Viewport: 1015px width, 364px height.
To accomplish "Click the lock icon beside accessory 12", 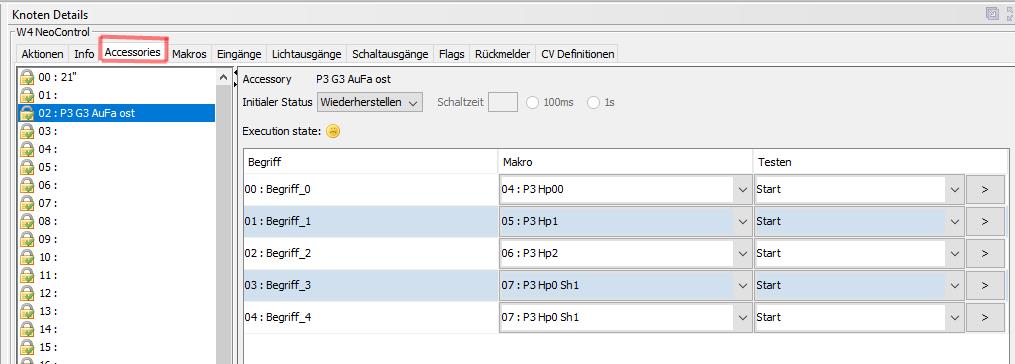I will (x=27, y=293).
